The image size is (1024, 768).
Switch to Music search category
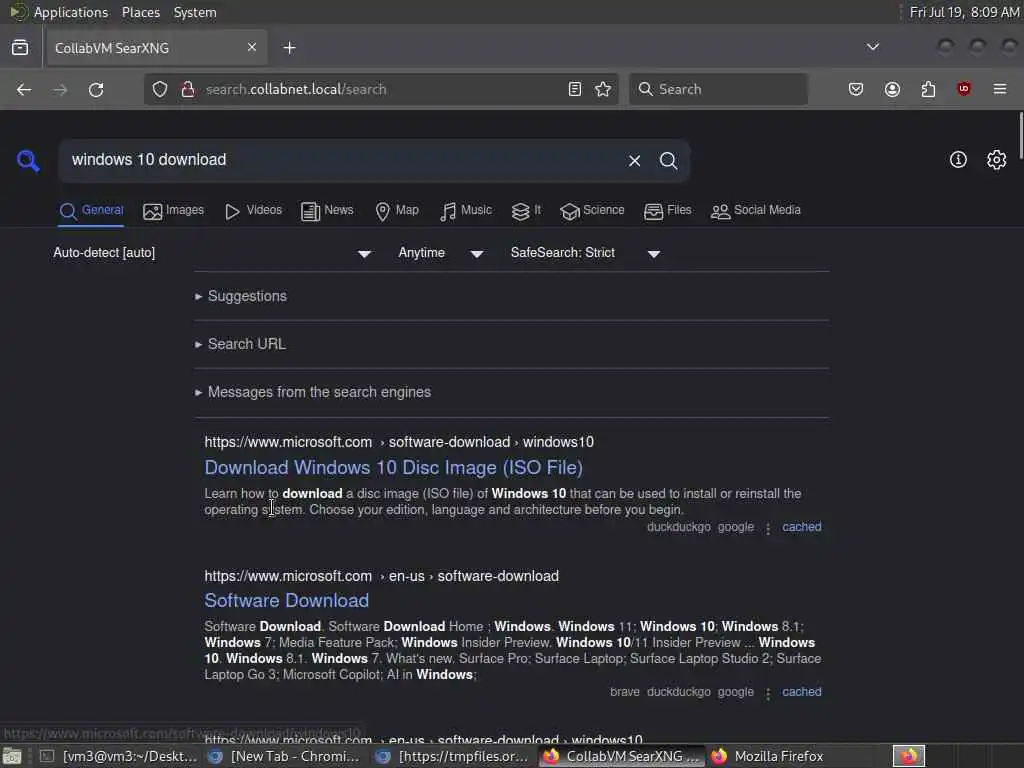click(466, 211)
